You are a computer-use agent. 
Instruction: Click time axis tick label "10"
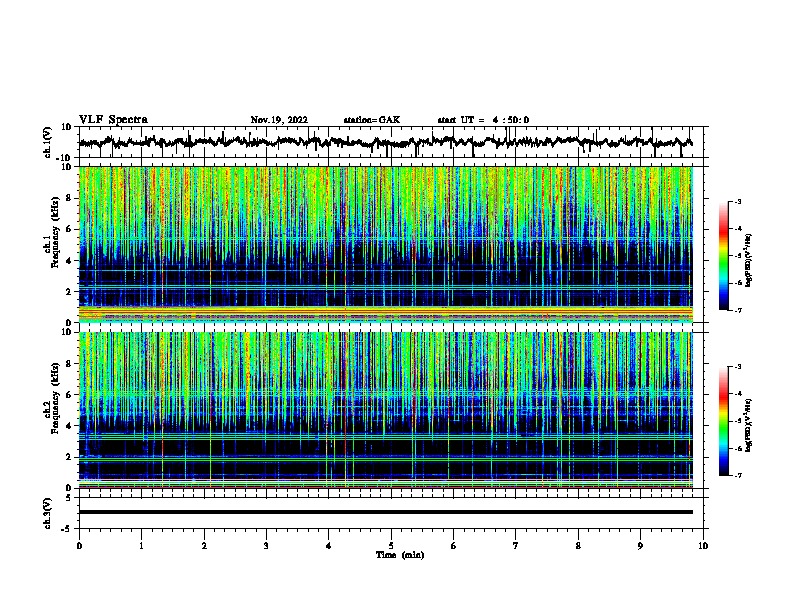click(x=703, y=546)
